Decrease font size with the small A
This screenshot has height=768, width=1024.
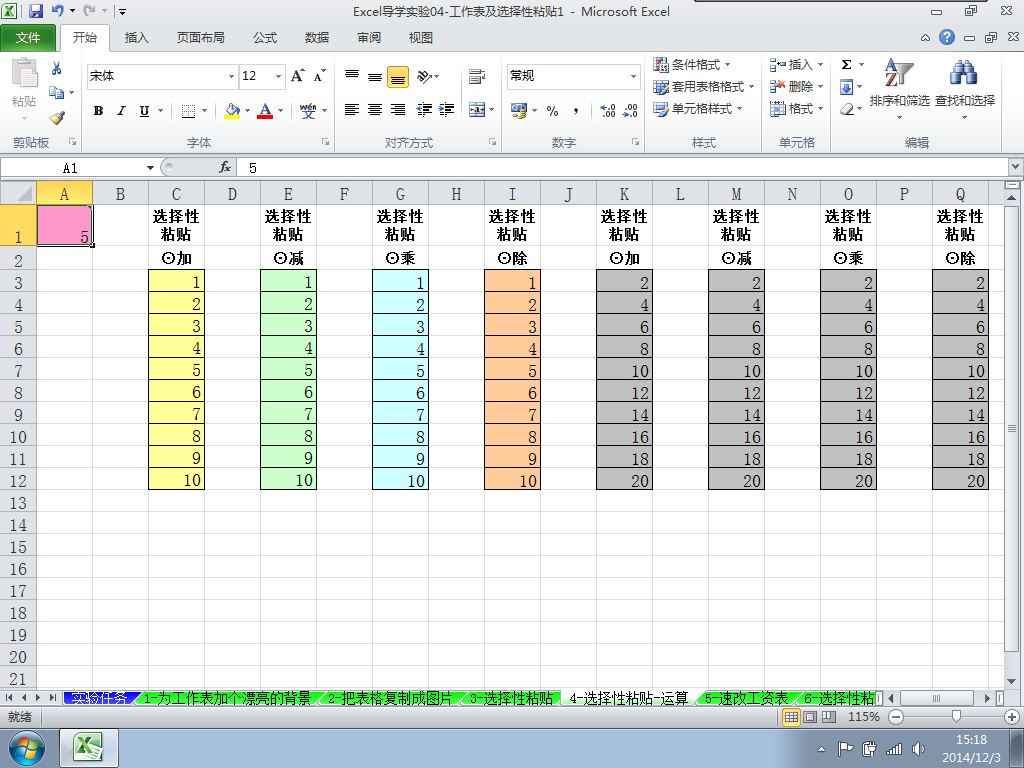tap(319, 76)
